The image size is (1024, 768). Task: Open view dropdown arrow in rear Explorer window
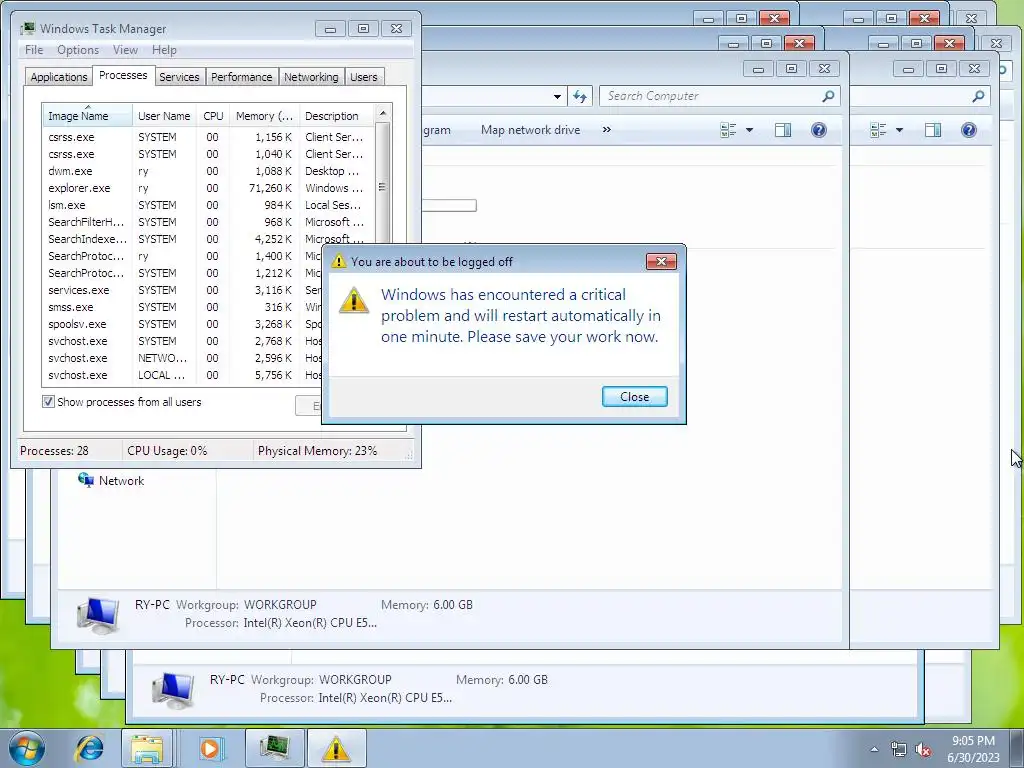[x=899, y=130]
